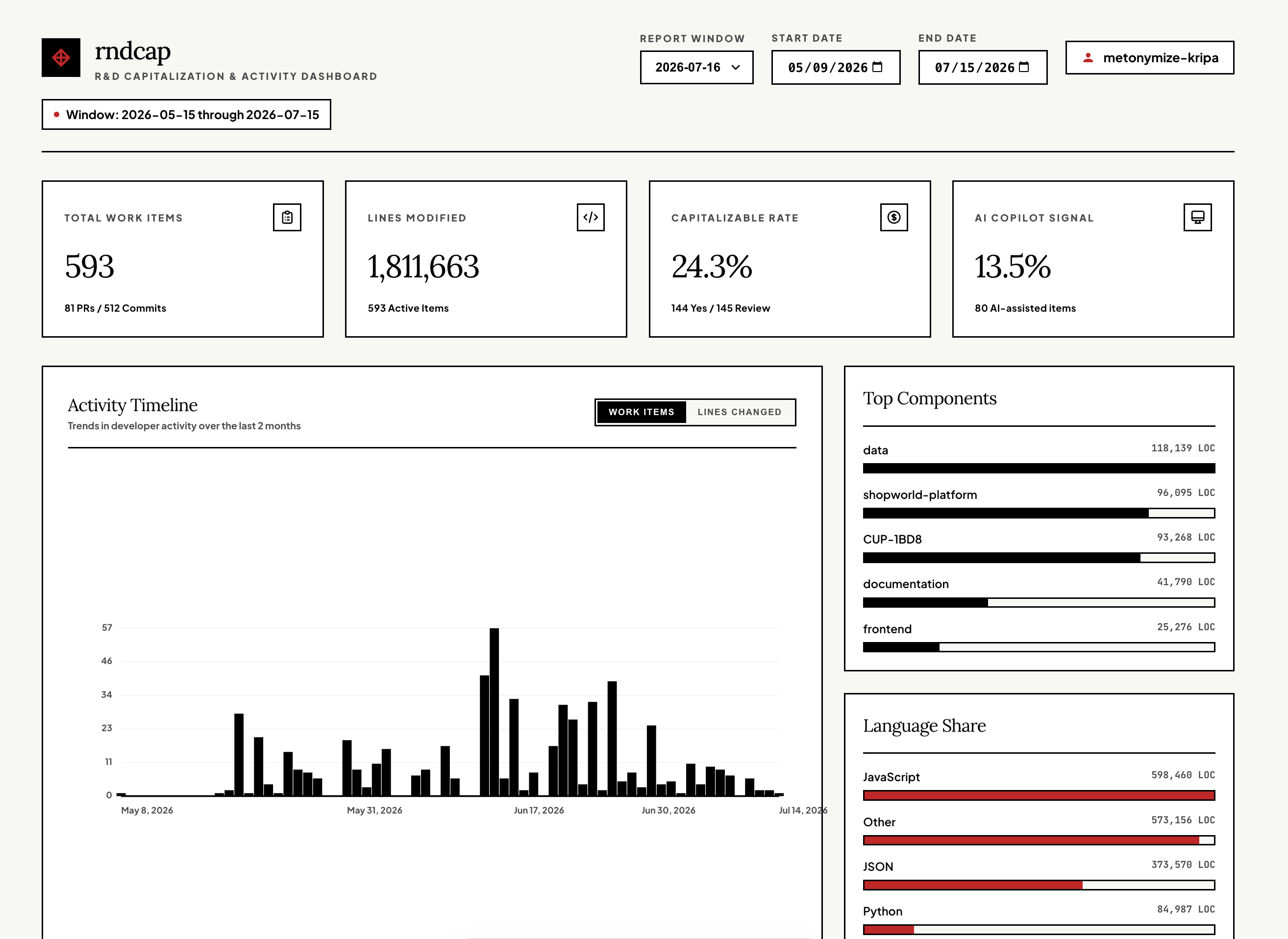Click the '80 AI-assisted items' text

[x=1025, y=308]
